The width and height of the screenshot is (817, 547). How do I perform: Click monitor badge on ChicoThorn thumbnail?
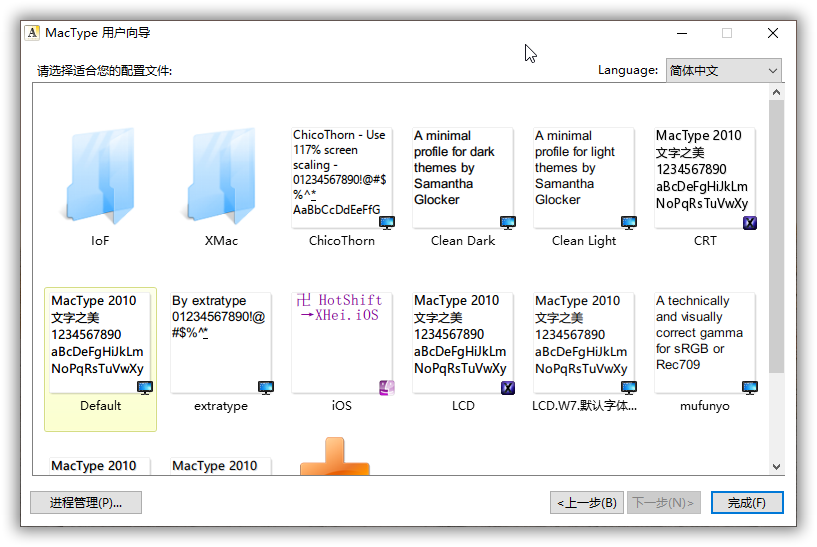point(387,223)
